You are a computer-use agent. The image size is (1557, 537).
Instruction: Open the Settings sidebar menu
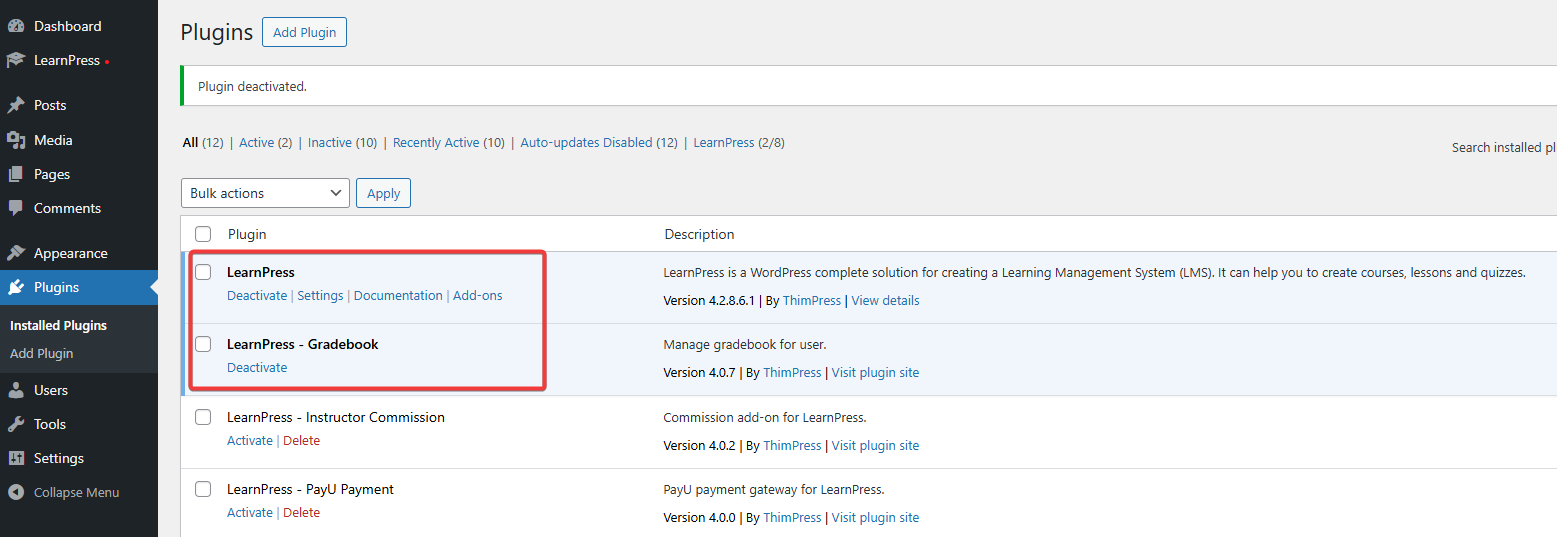(x=79, y=458)
